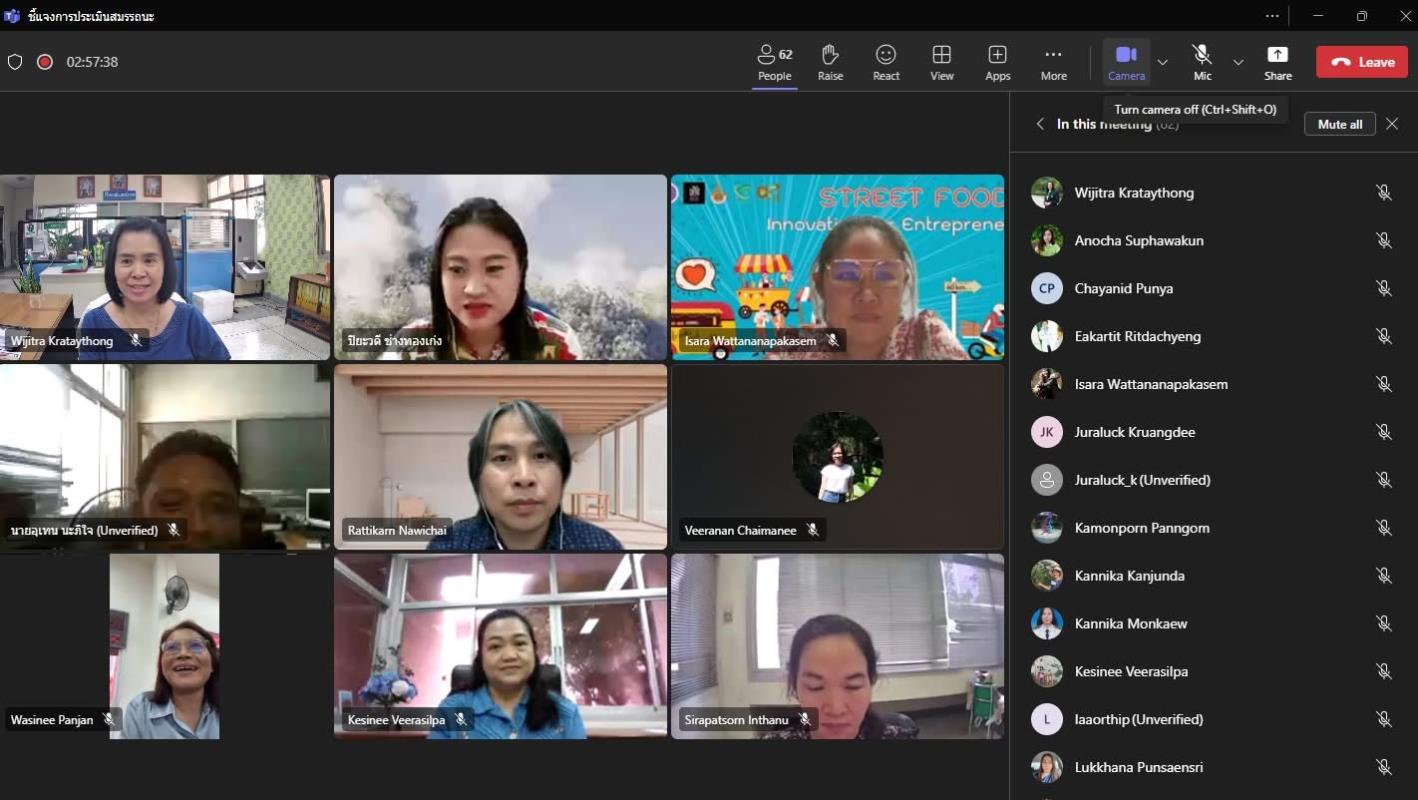Image resolution: width=1418 pixels, height=800 pixels.
Task: Toggle mic icon next to Chayanid Punya
Action: pyautogui.click(x=1384, y=289)
